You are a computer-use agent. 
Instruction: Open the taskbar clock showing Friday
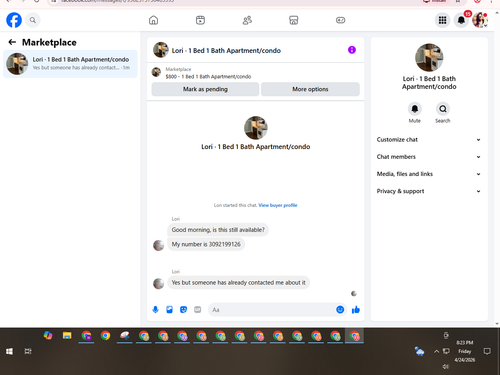465,351
